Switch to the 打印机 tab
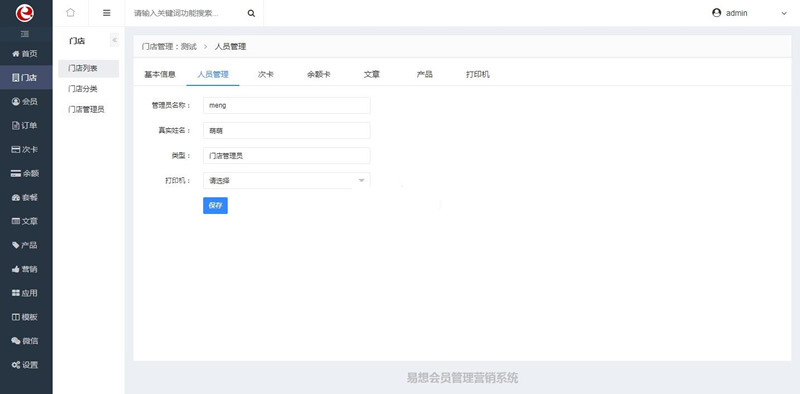This screenshot has height=394, width=800. pos(478,75)
